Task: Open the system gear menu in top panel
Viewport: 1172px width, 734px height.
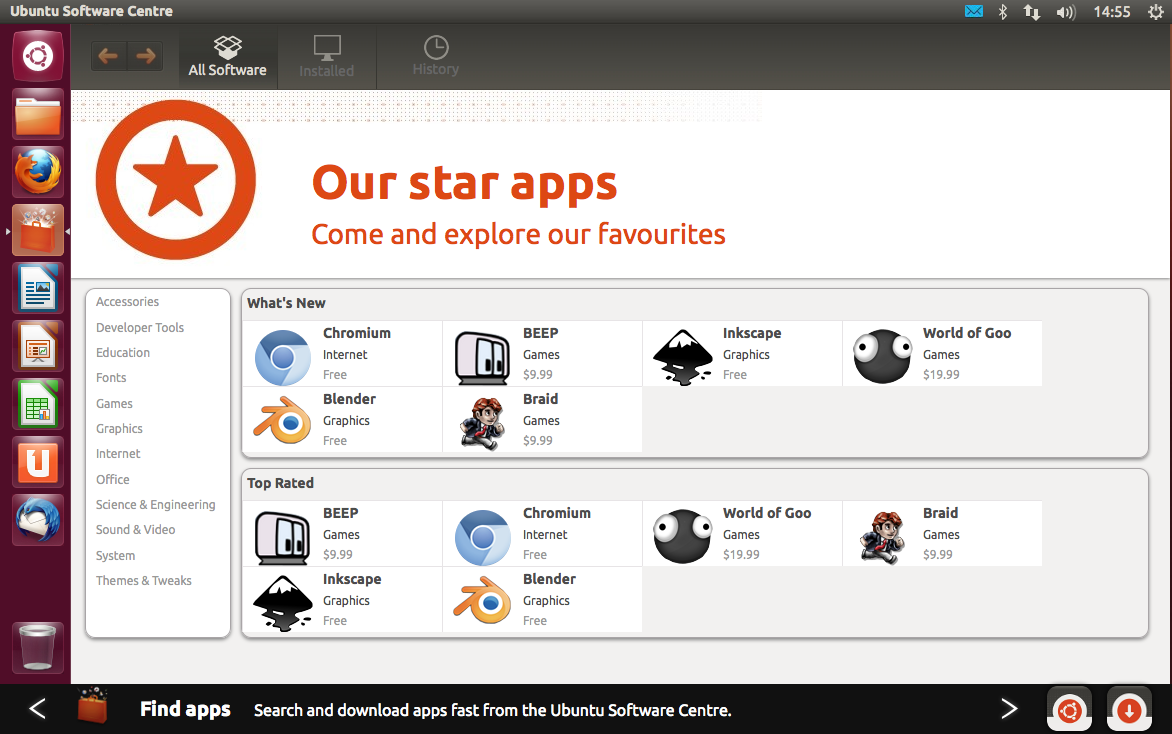Action: (x=1156, y=11)
